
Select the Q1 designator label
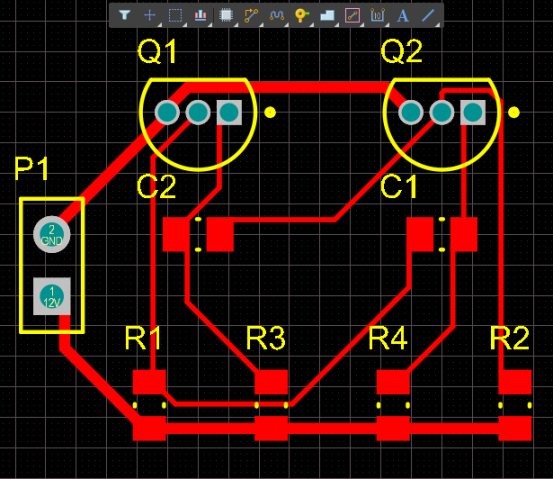pos(157,51)
